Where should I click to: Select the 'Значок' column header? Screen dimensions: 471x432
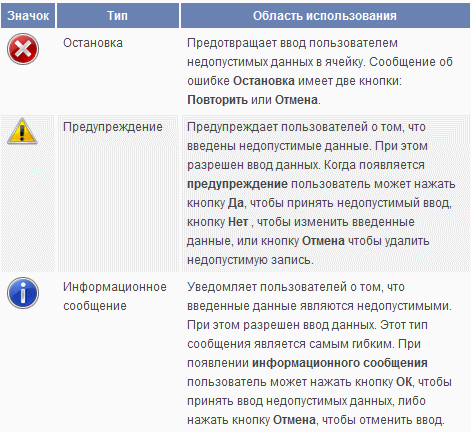click(28, 16)
